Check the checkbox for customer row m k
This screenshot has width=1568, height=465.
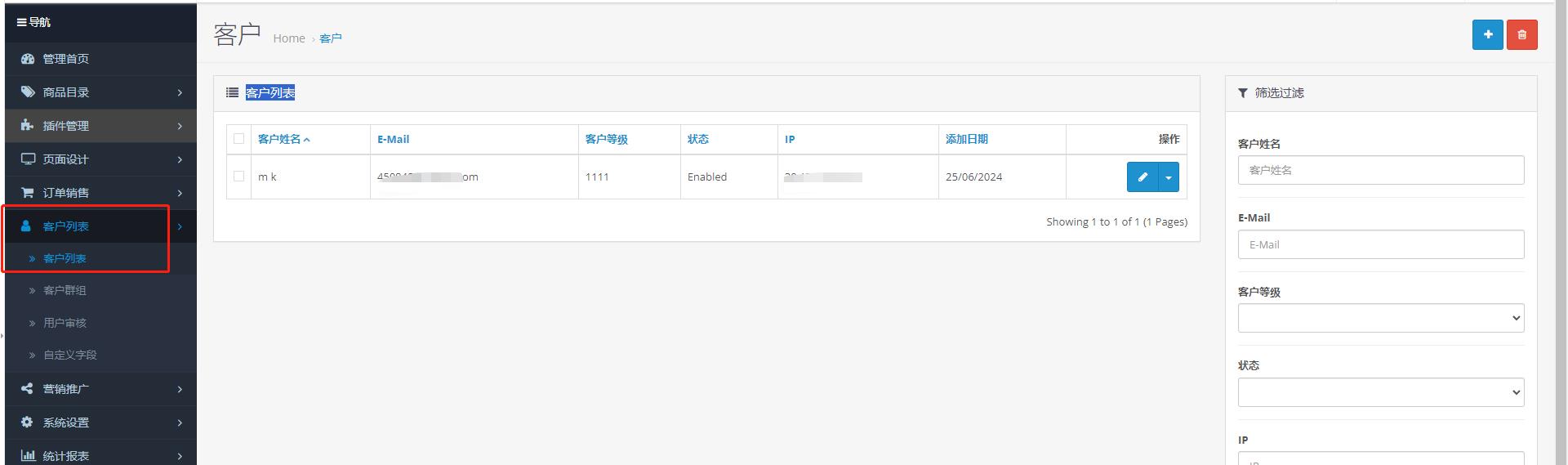pos(238,176)
